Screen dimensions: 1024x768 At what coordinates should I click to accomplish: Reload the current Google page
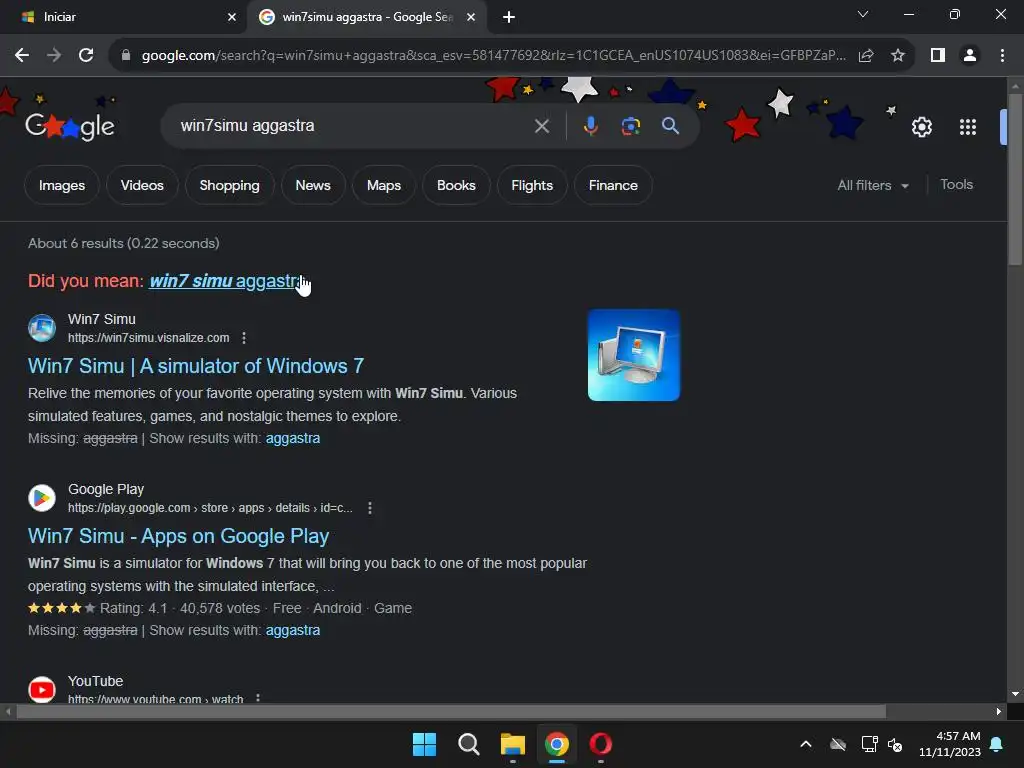86,56
